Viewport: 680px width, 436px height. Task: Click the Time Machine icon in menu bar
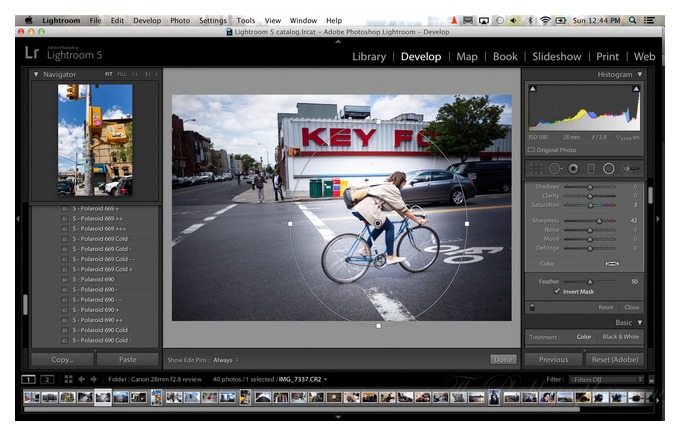[500, 20]
